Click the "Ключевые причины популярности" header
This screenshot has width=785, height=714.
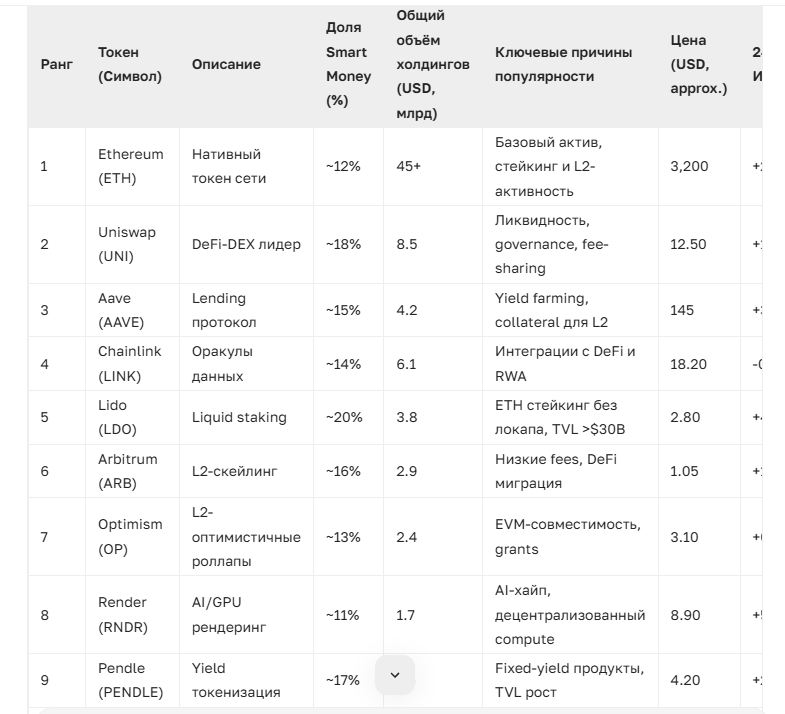coord(564,64)
